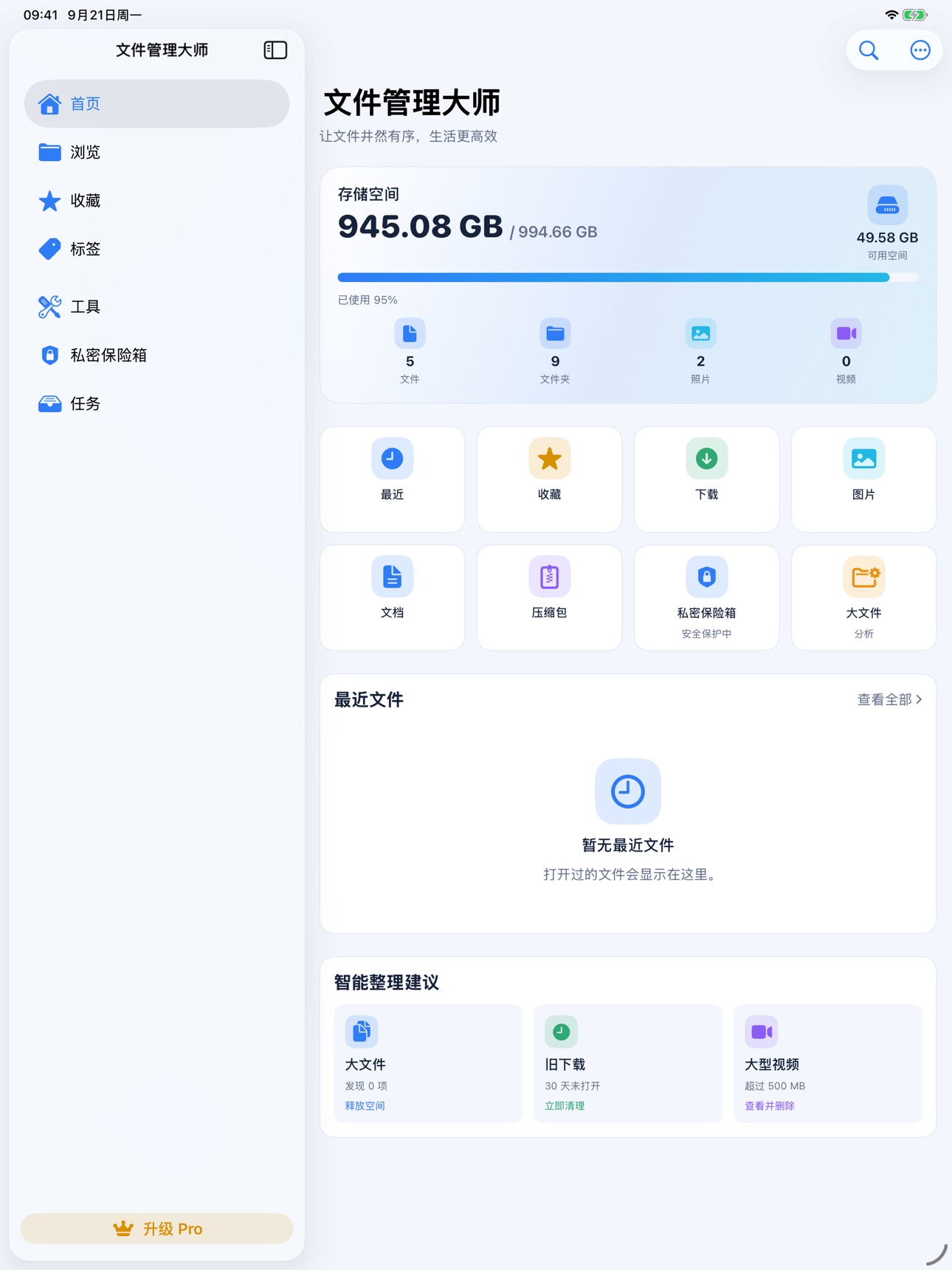Tap the 升级 Pro button
This screenshot has width=952, height=1270.
[156, 1229]
